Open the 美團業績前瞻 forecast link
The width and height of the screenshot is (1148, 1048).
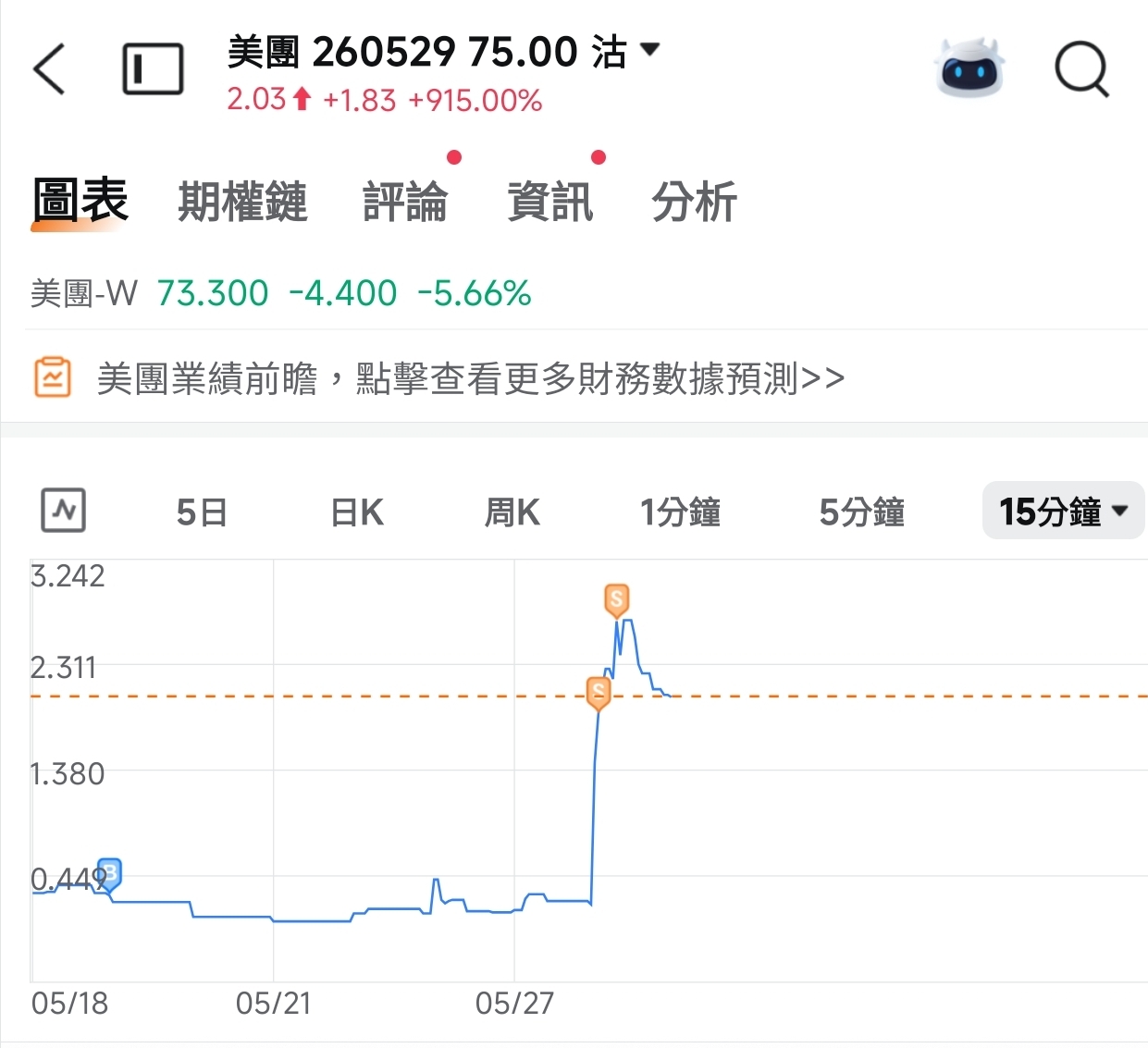[x=471, y=378]
